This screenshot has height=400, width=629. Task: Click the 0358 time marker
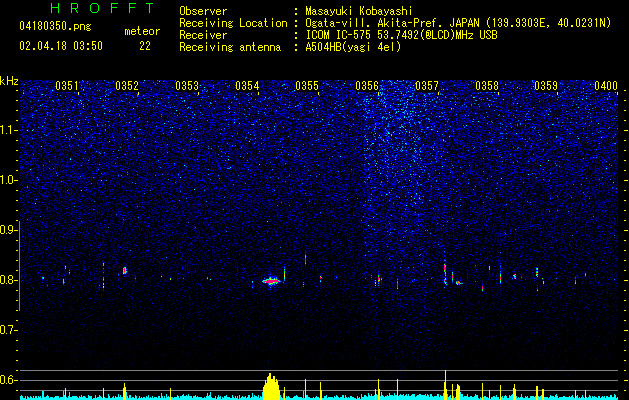(487, 86)
